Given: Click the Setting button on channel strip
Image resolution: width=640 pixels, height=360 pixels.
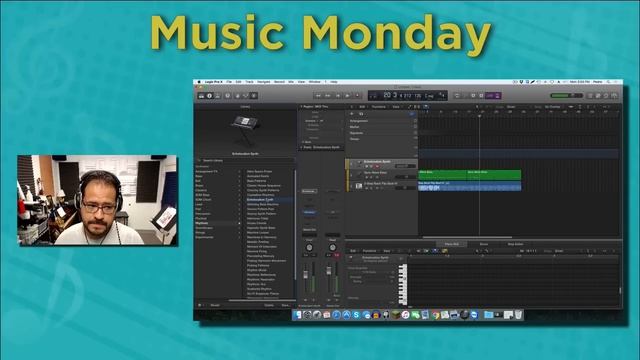Looking at the screenshot, I should click(x=309, y=191).
